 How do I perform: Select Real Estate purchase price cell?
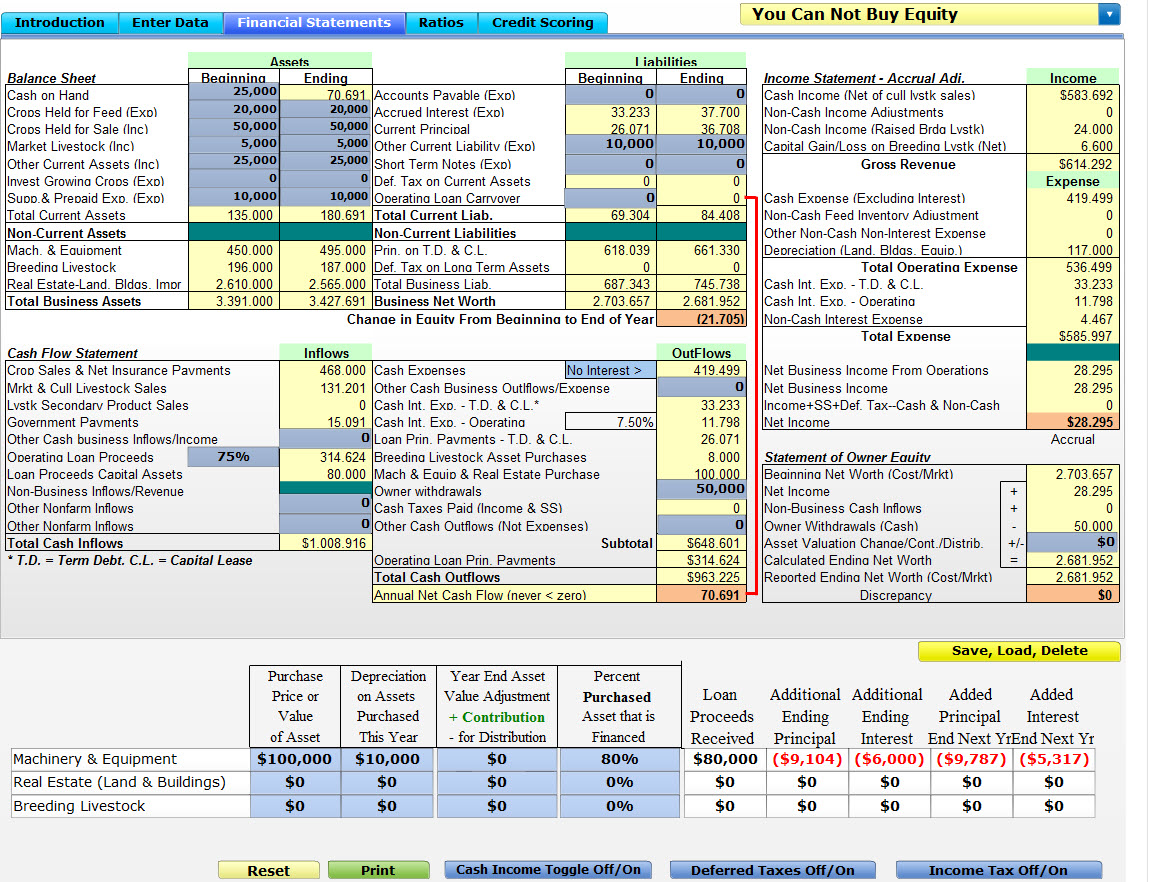point(293,783)
